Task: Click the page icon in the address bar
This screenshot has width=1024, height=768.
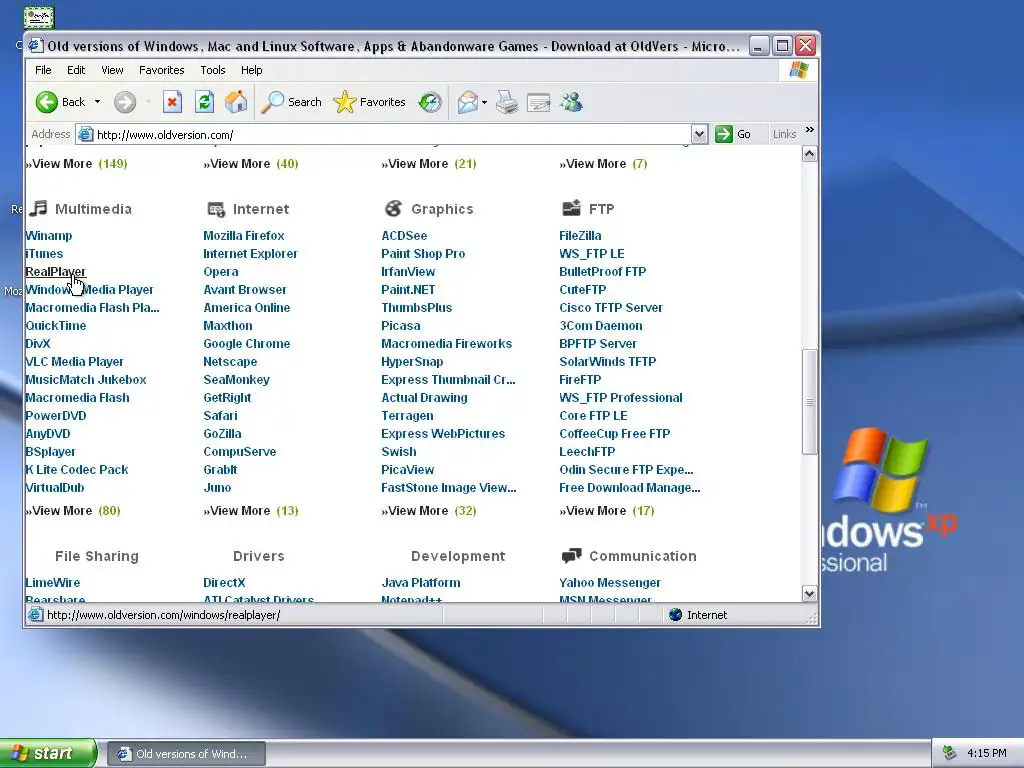Action: (x=85, y=135)
